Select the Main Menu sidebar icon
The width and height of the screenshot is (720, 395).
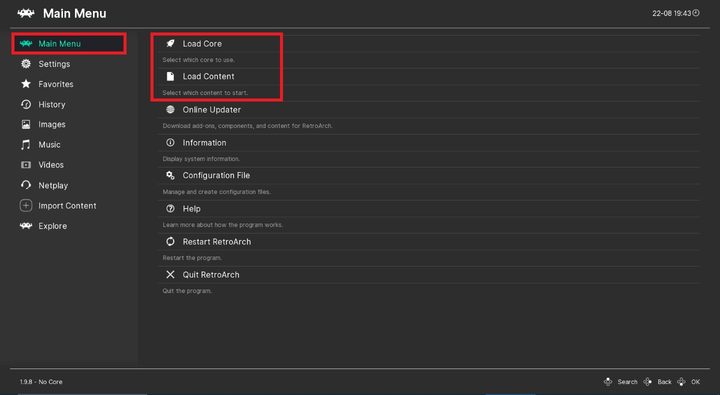[26, 44]
